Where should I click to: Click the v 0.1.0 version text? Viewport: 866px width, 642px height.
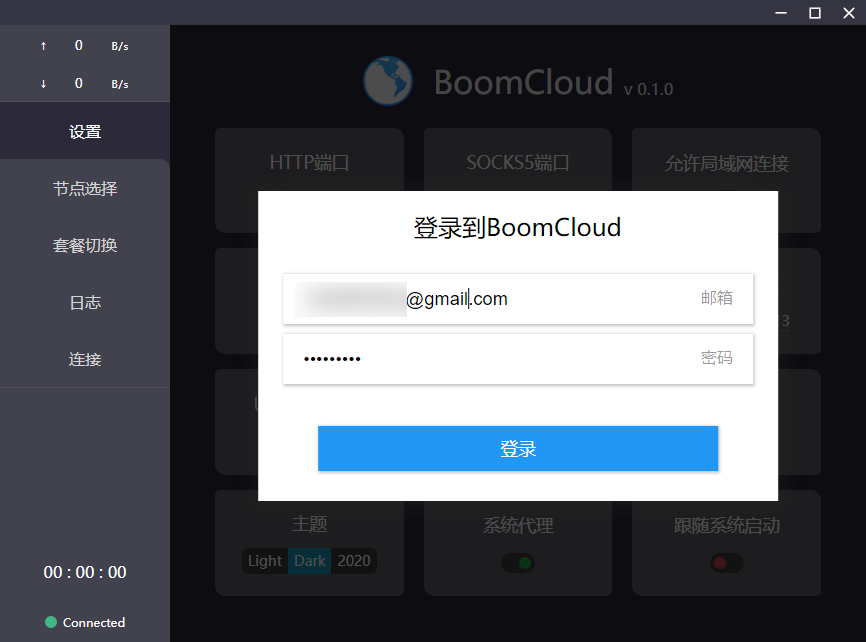(x=648, y=89)
